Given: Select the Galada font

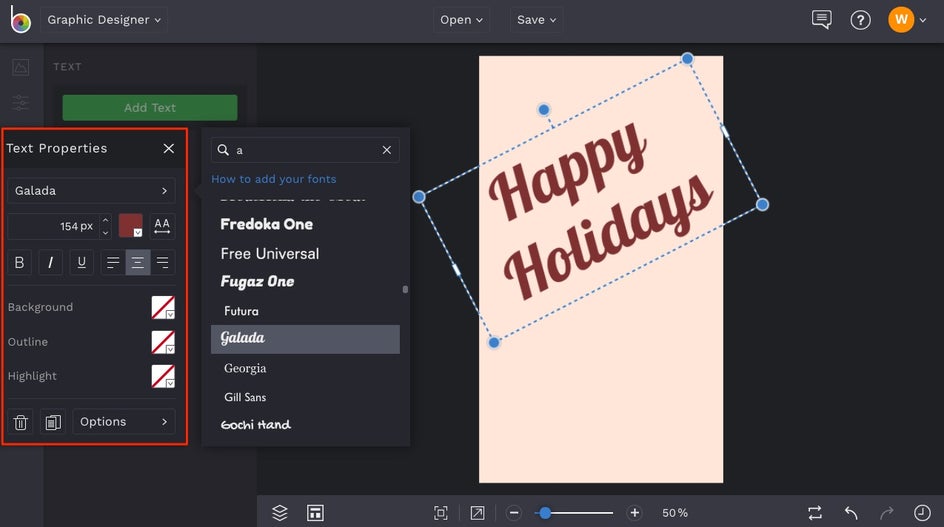Looking at the screenshot, I should tap(305, 339).
